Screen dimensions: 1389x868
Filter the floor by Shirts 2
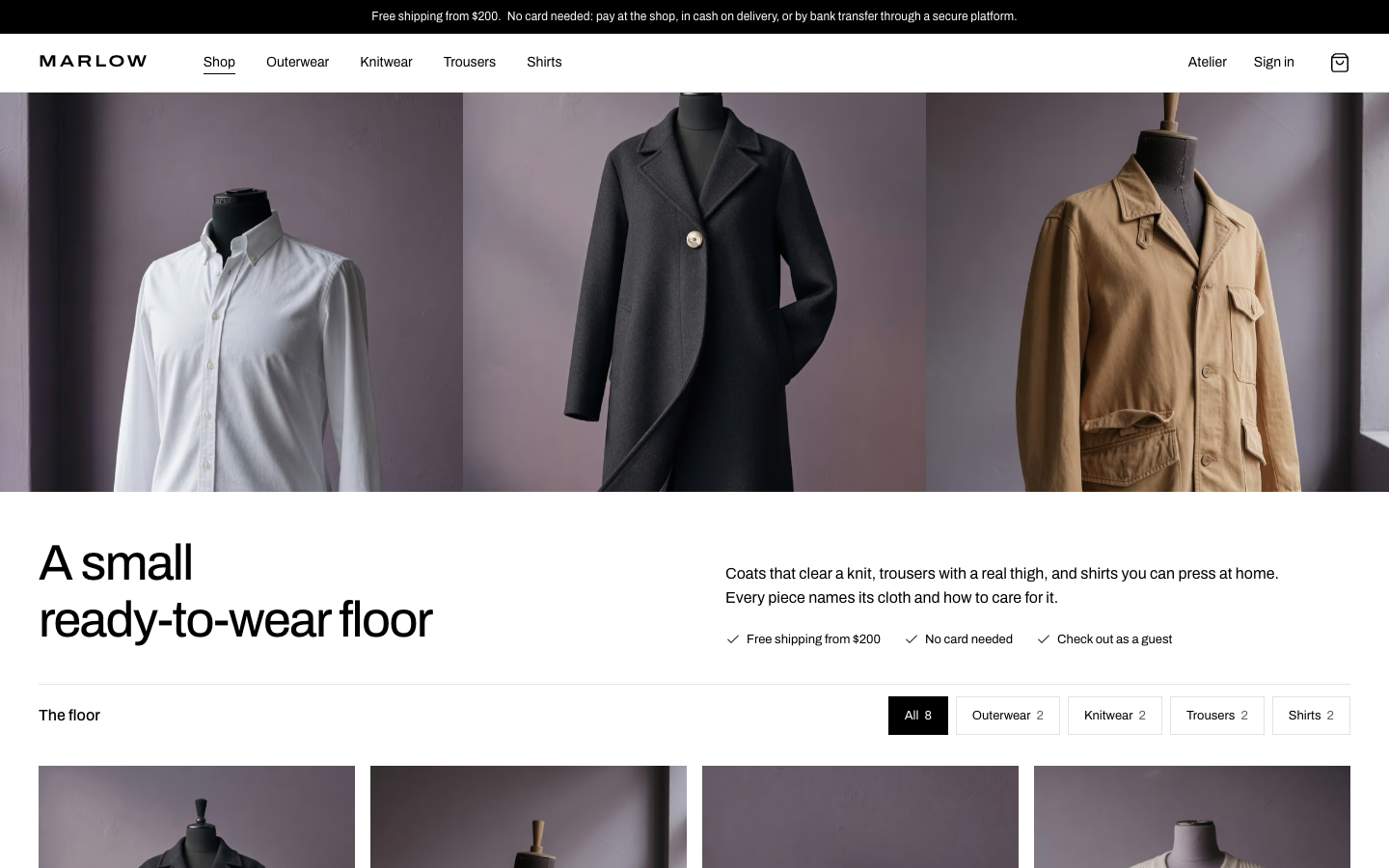click(x=1311, y=716)
